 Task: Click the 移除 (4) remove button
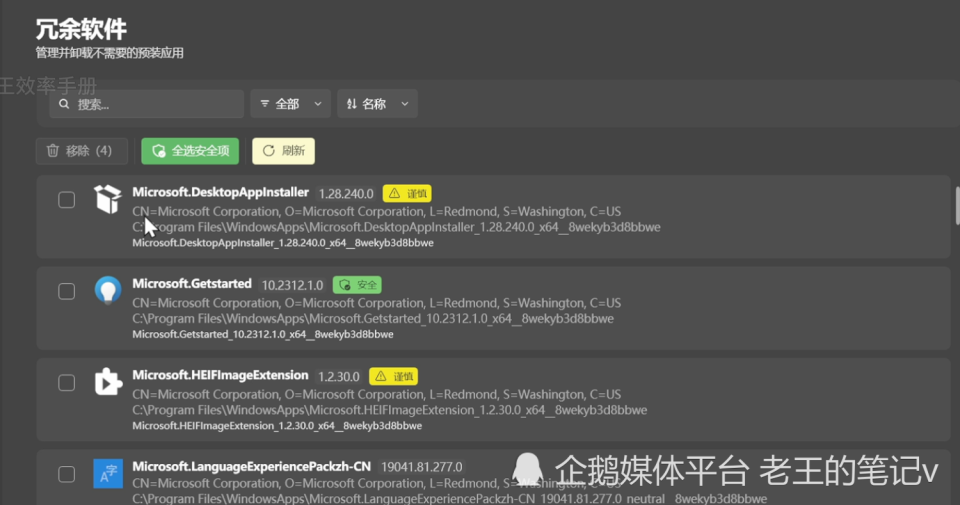(81, 151)
